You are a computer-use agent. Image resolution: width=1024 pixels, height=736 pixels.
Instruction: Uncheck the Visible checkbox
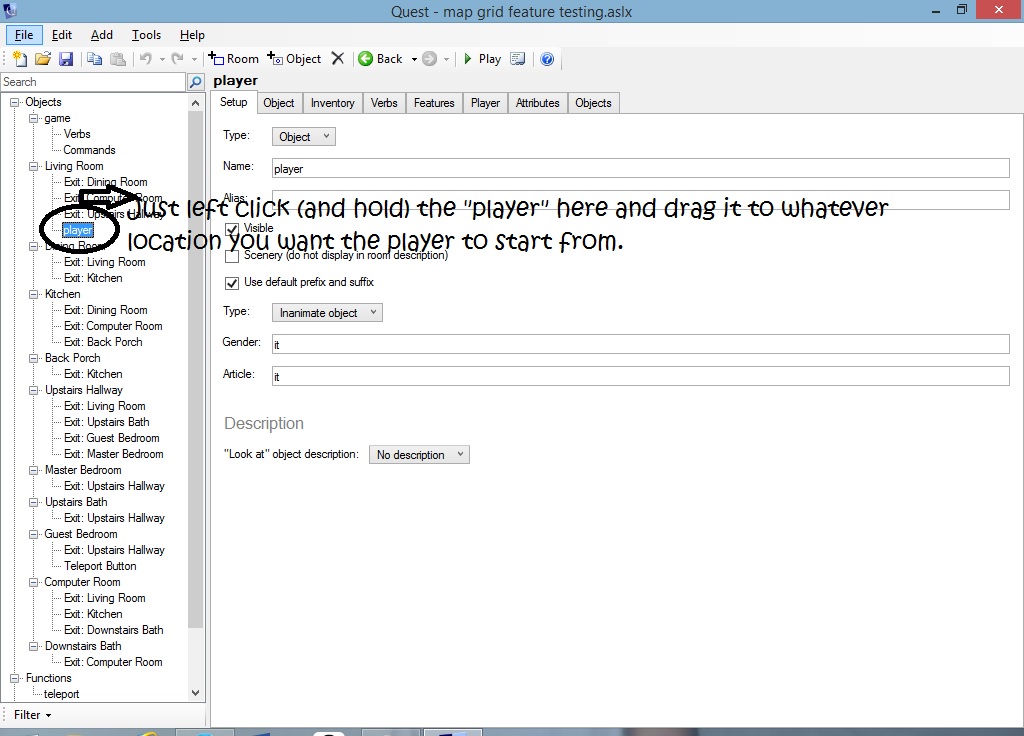pyautogui.click(x=232, y=229)
